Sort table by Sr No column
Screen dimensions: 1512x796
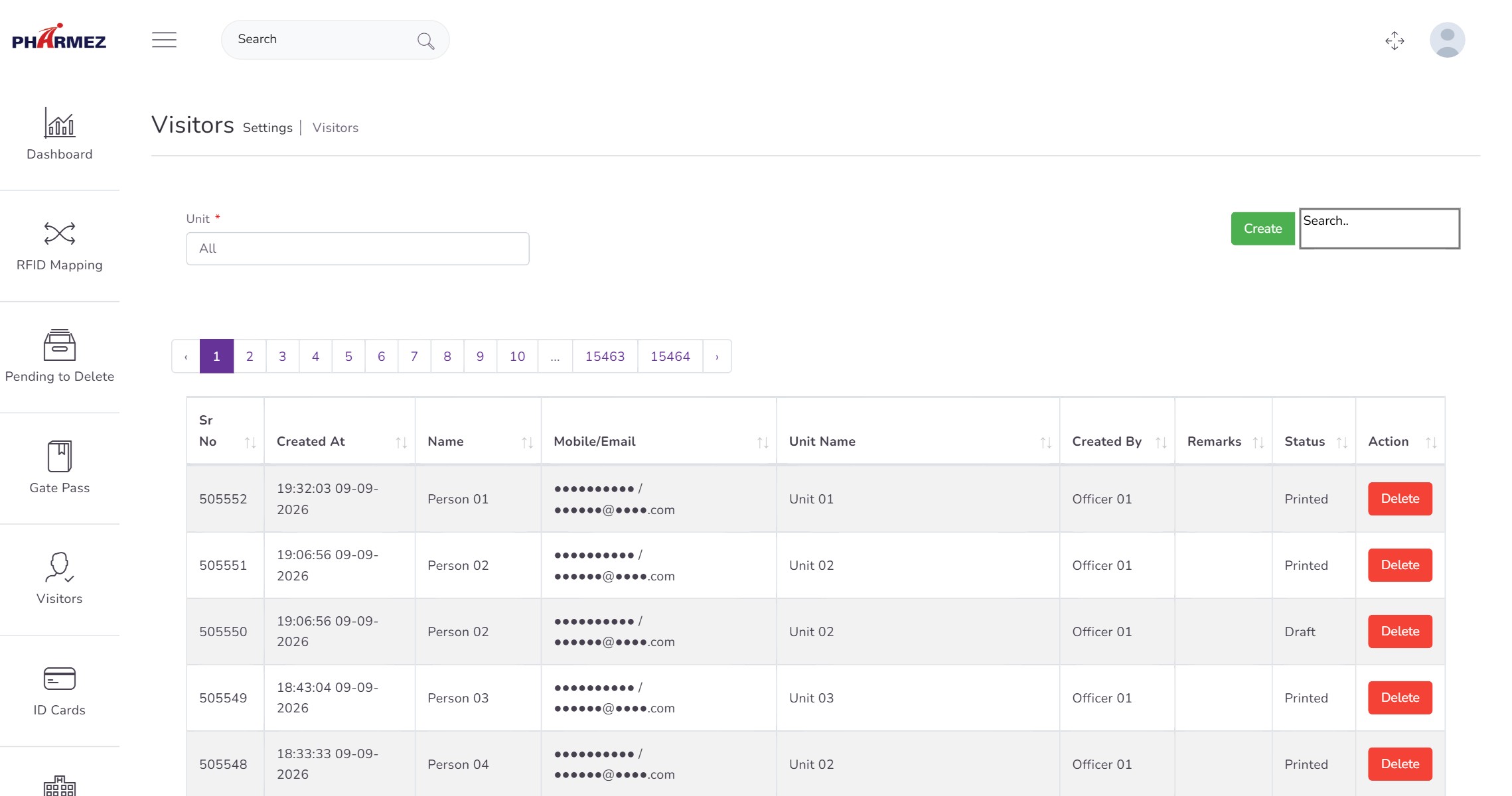click(x=250, y=442)
